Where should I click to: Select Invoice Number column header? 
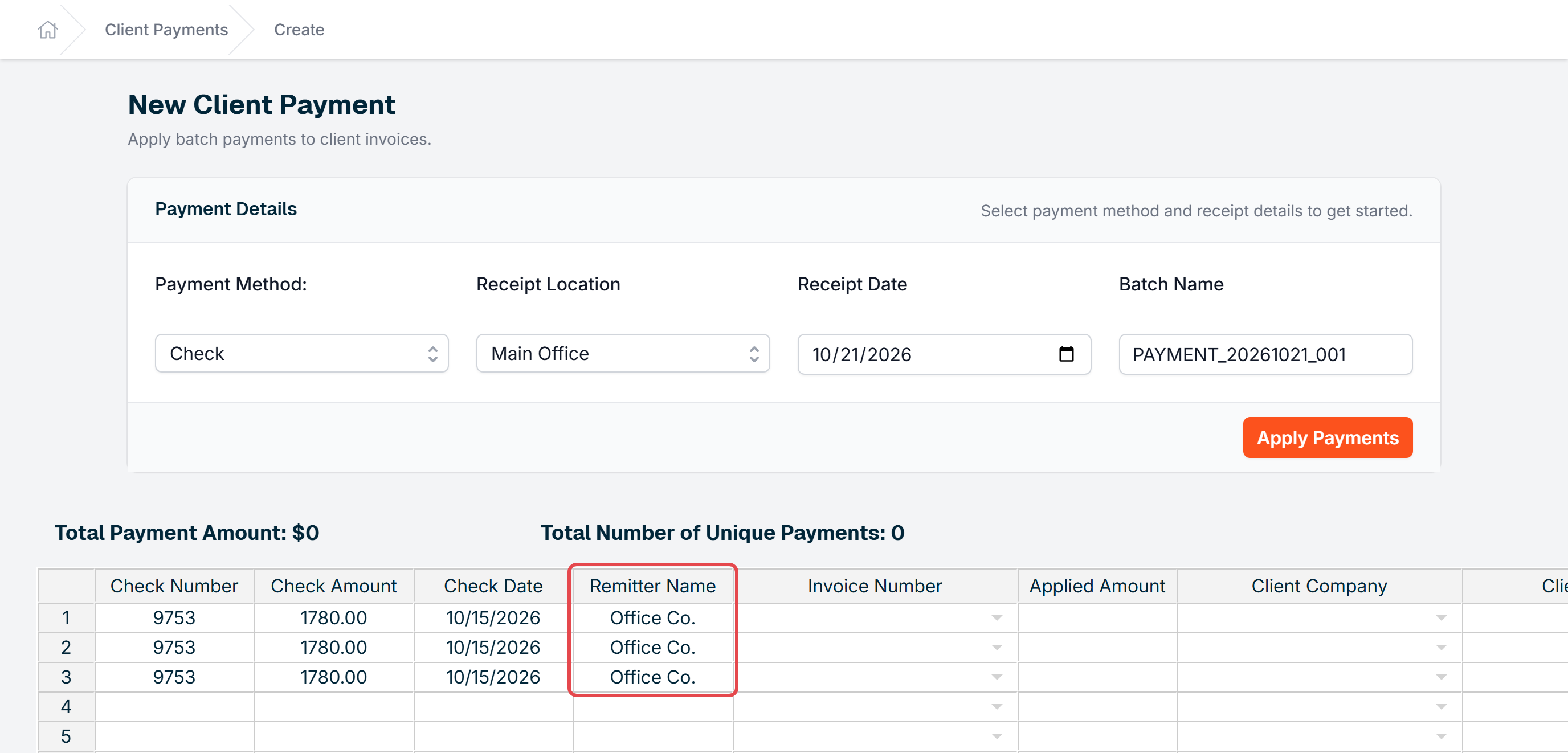click(875, 586)
